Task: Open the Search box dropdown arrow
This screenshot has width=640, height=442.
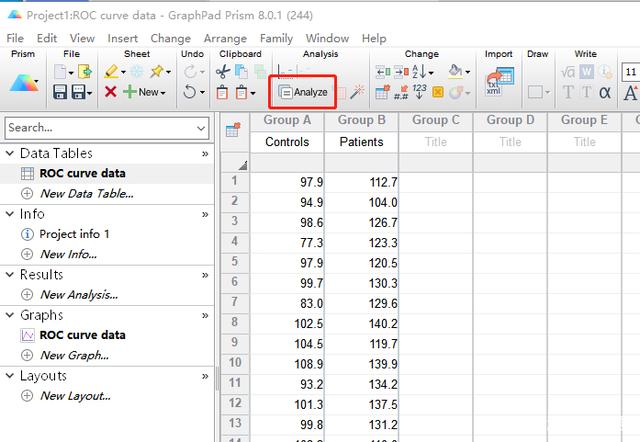Action: (201, 128)
